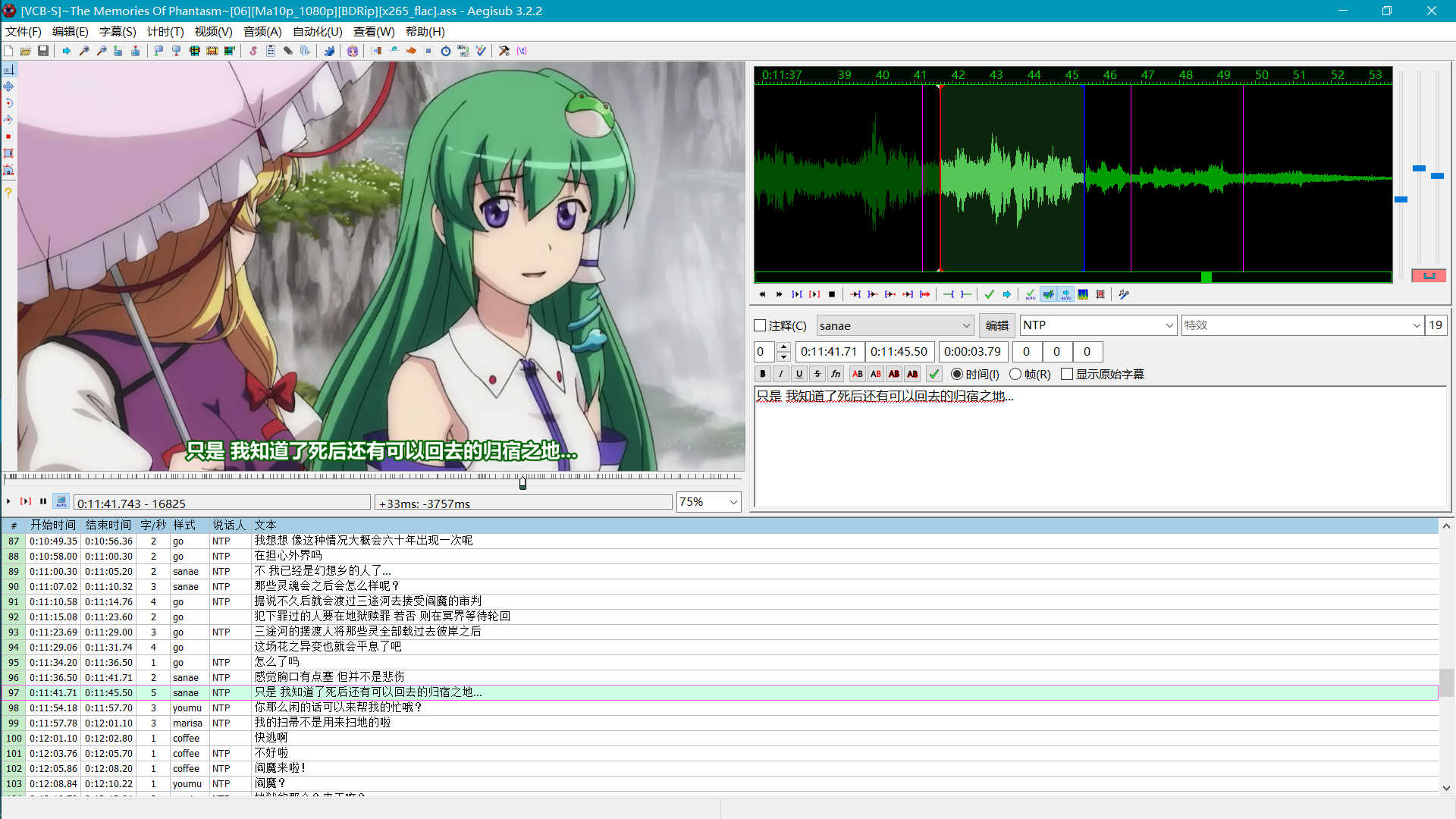Select the 帧(R) radio button
This screenshot has width=1456, height=819.
point(1015,374)
